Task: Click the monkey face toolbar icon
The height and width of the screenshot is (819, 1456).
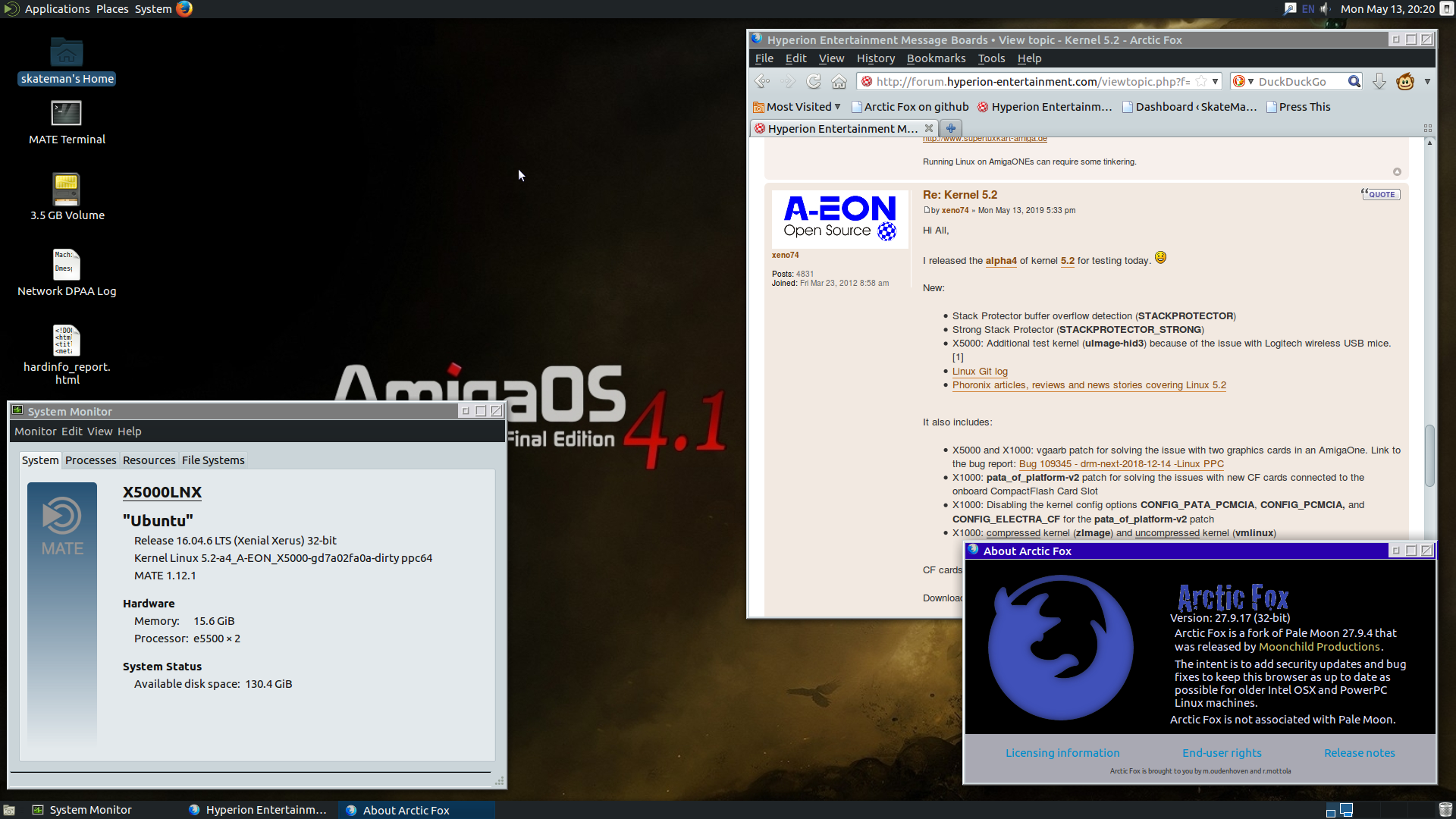Action: (1405, 81)
